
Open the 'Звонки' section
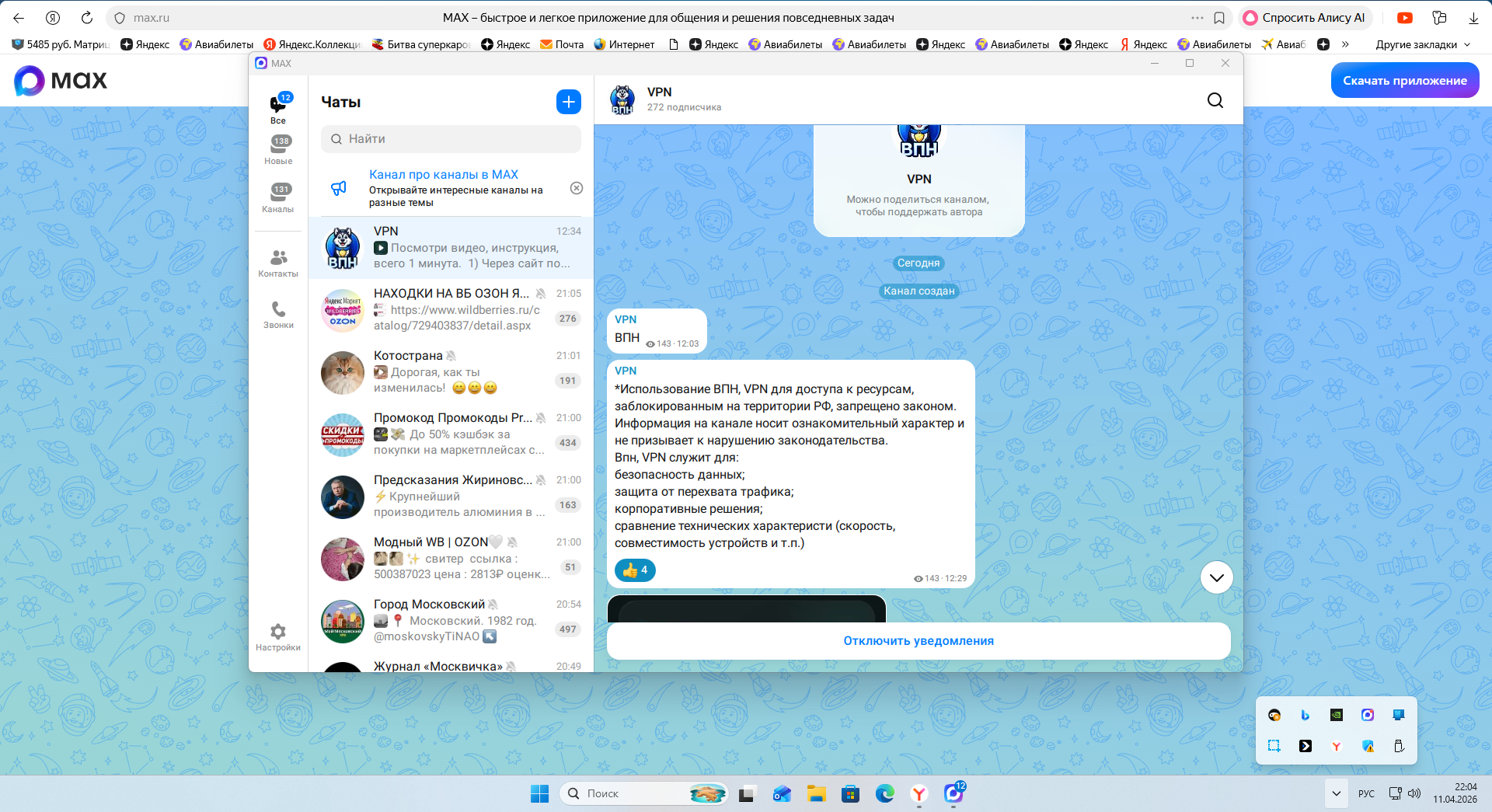coord(278,315)
